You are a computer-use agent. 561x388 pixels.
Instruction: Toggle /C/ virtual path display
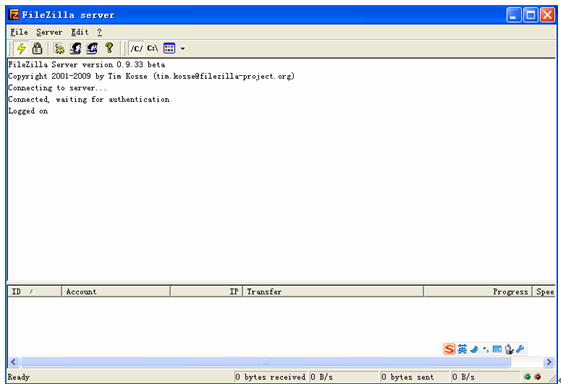point(136,48)
